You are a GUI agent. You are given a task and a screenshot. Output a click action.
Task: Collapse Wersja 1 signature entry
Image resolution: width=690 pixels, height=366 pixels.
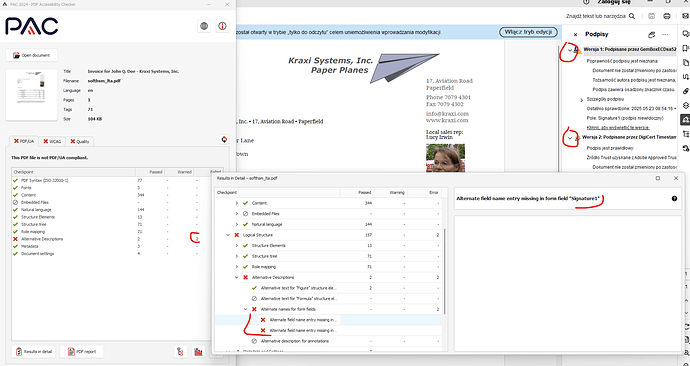[570, 50]
